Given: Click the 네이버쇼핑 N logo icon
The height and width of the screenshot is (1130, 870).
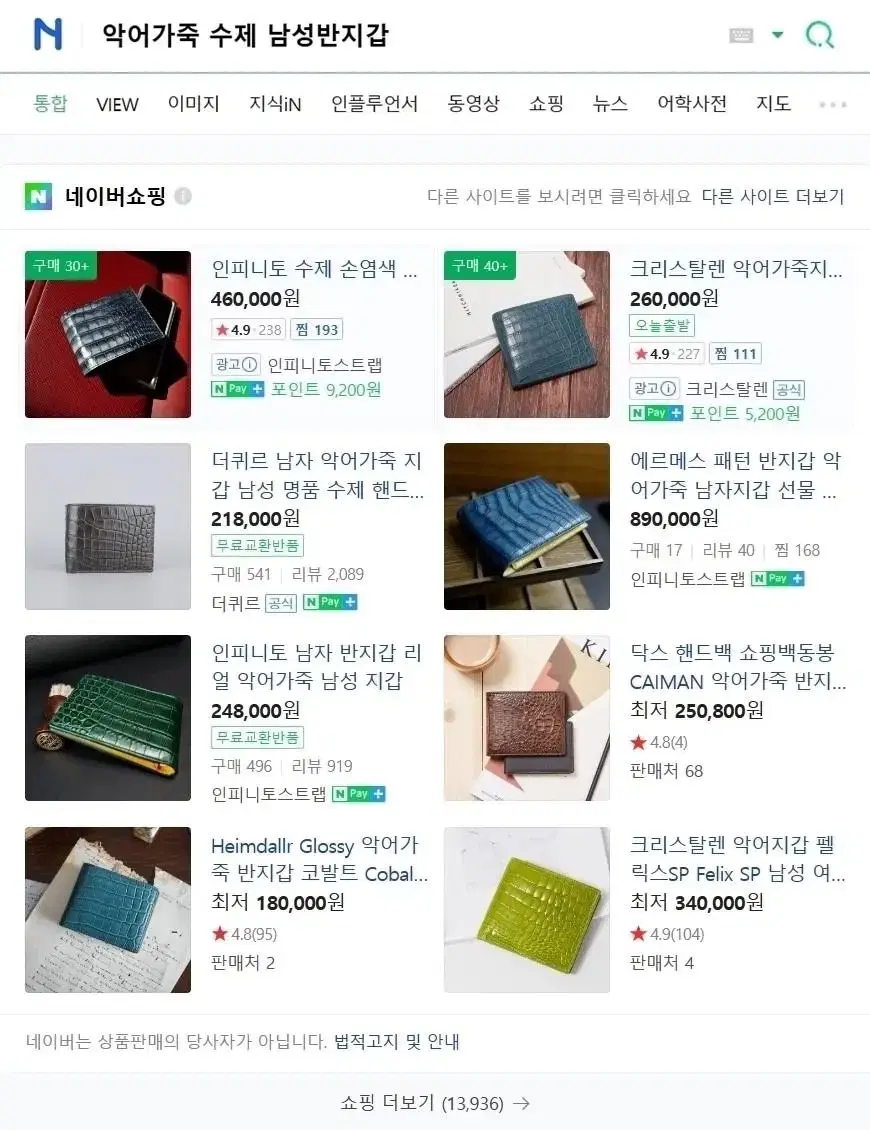Looking at the screenshot, I should pyautogui.click(x=38, y=196).
